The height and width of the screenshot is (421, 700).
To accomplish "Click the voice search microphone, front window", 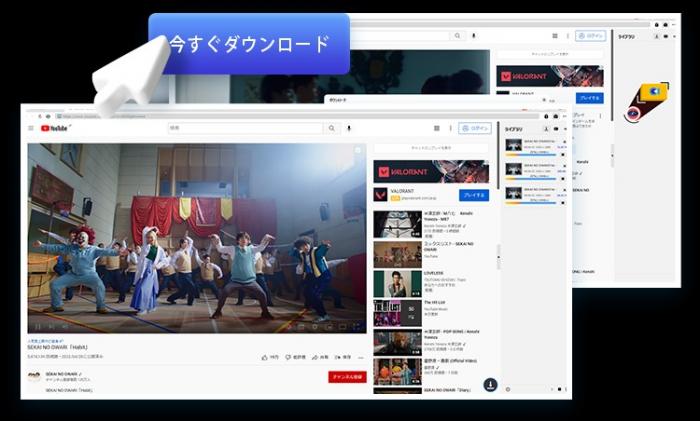I will click(x=349, y=128).
